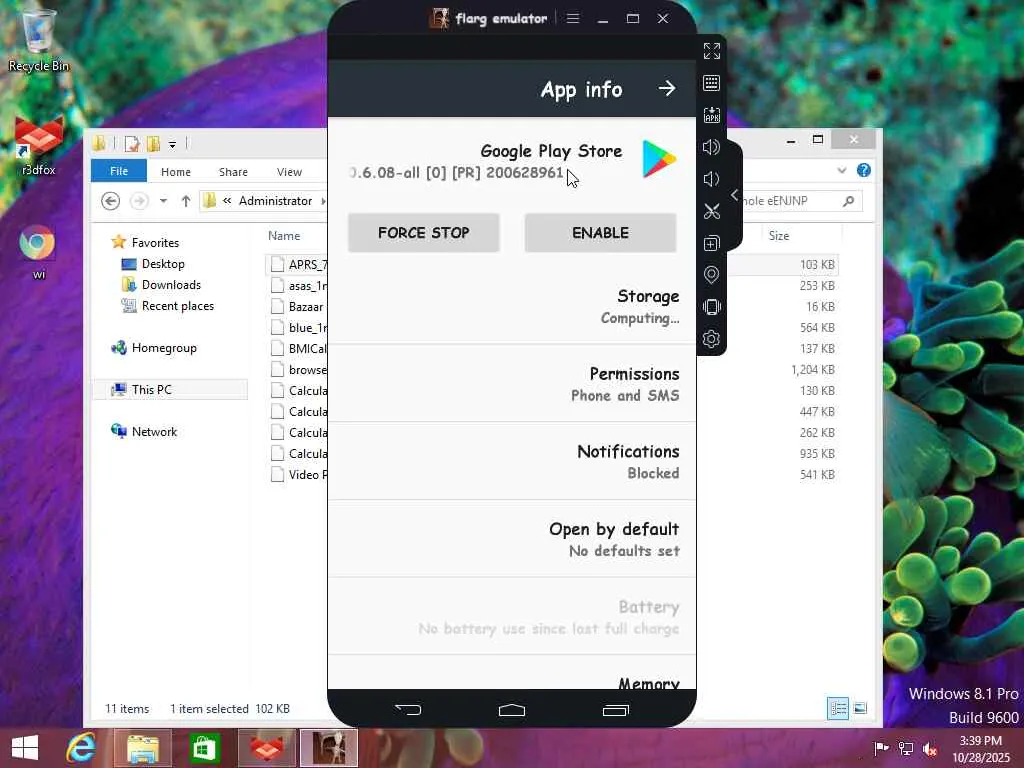
Task: Open Notifications Blocked entry
Action: coord(512,462)
